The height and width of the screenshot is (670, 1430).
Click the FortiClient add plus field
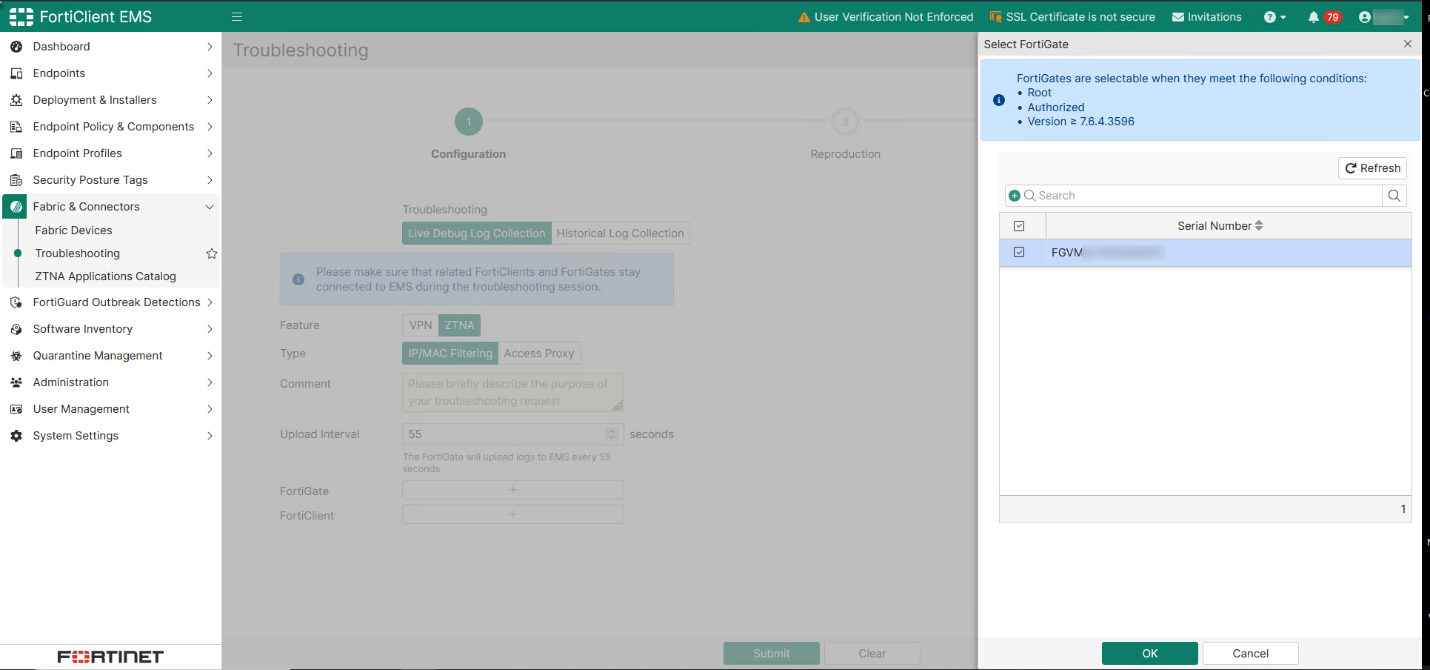[513, 514]
